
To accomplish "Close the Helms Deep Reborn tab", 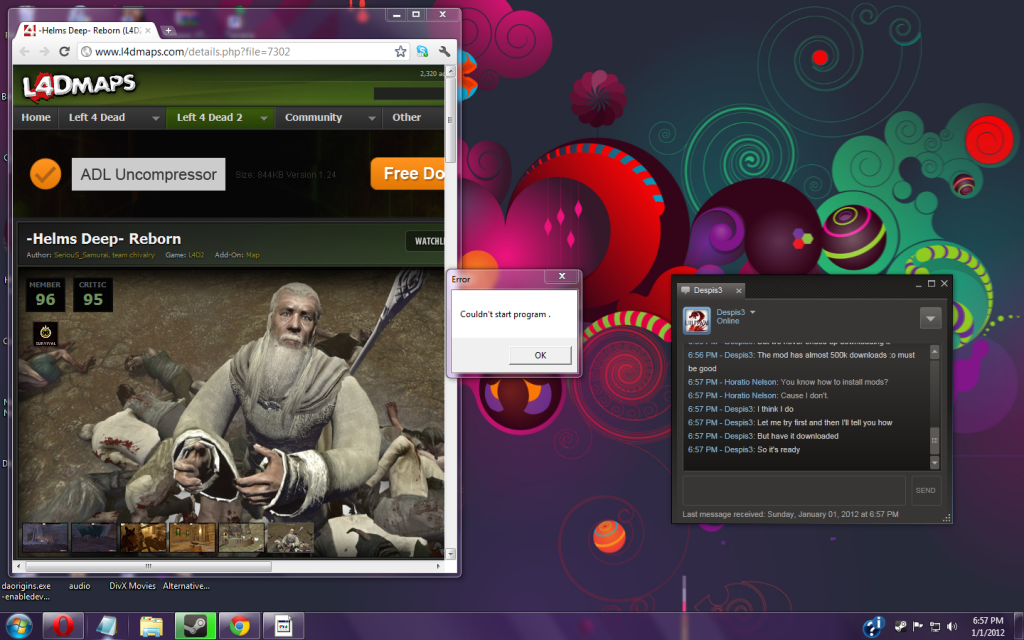I will (148, 30).
